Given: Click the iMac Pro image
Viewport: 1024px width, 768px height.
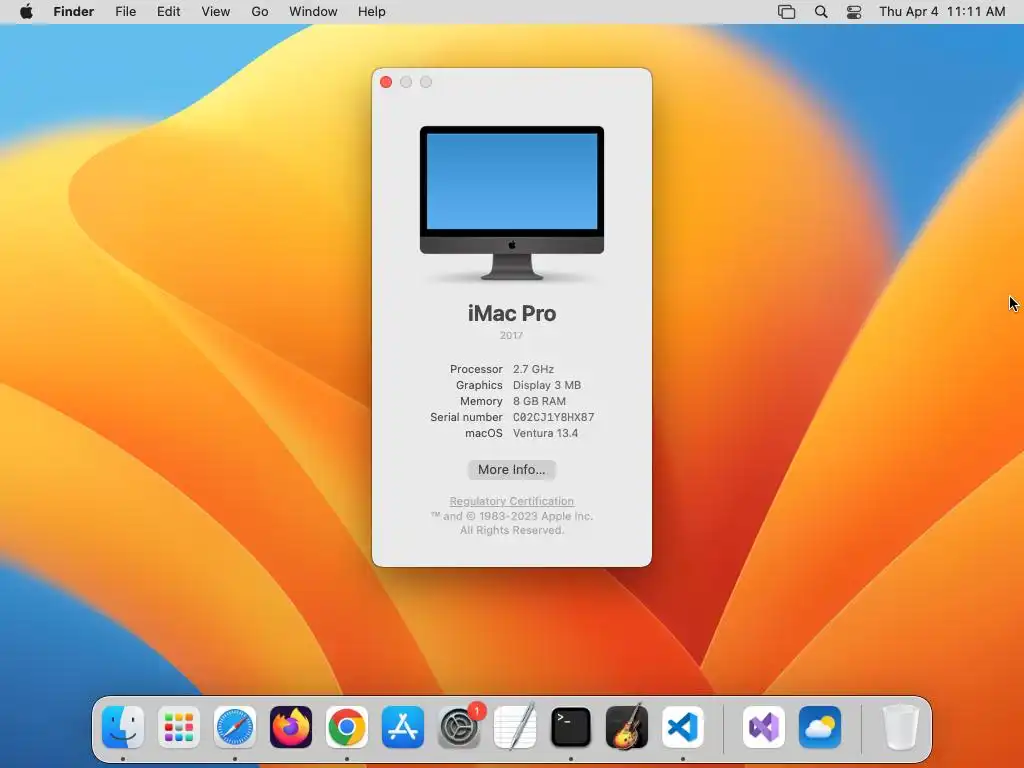Looking at the screenshot, I should point(512,203).
